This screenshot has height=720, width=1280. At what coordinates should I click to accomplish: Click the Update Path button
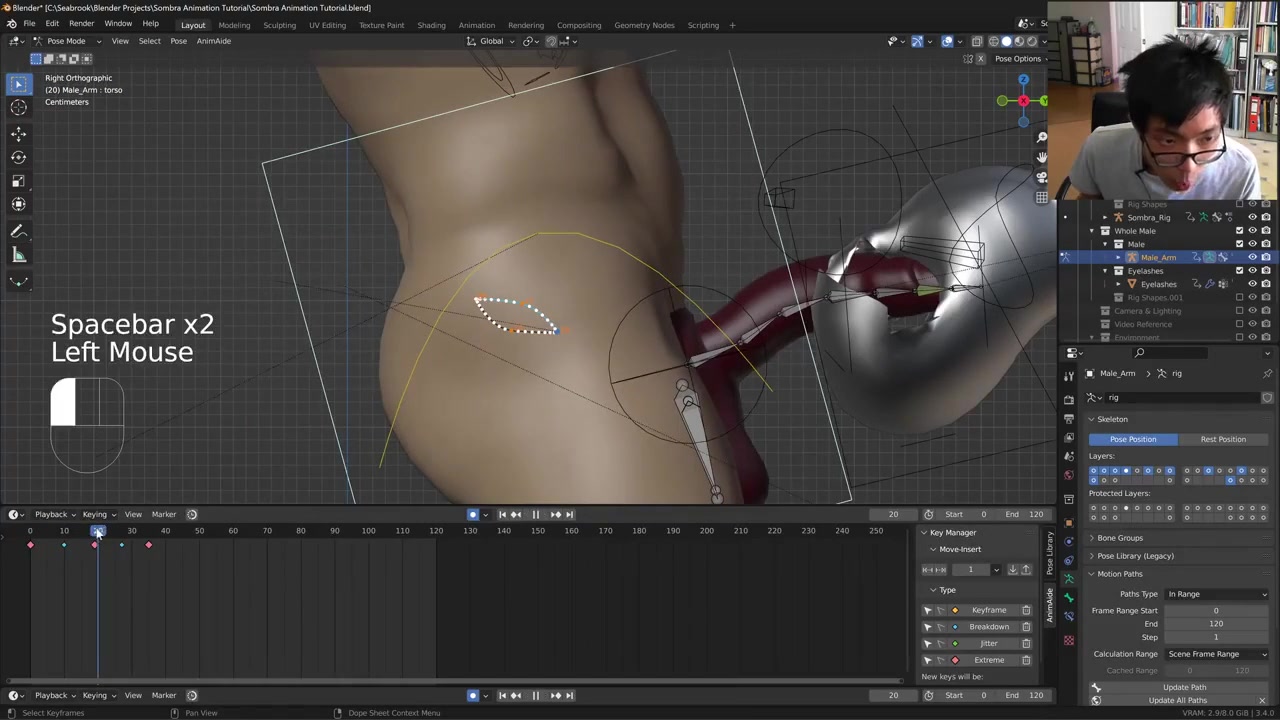(x=1184, y=687)
